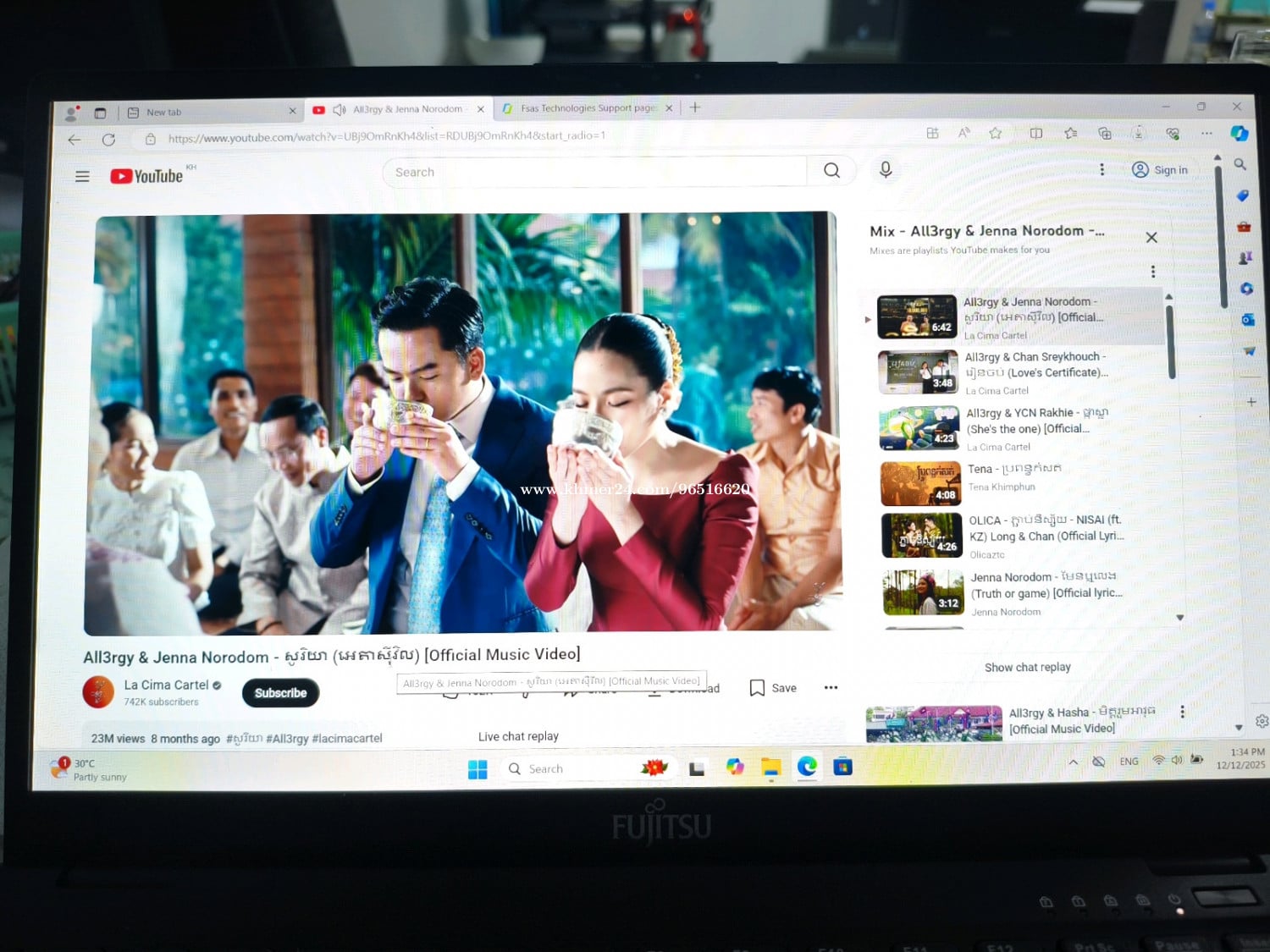Click the search magnifier button
This screenshot has width=1270, height=952.
(831, 171)
